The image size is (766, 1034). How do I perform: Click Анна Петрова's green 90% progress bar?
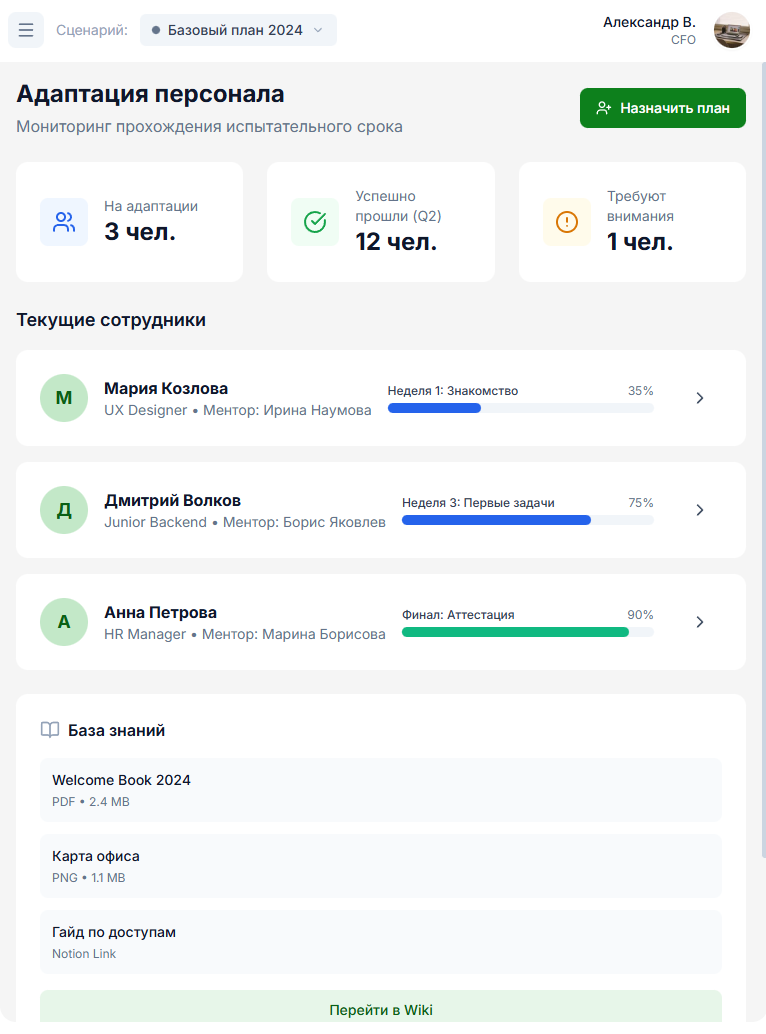pos(516,632)
